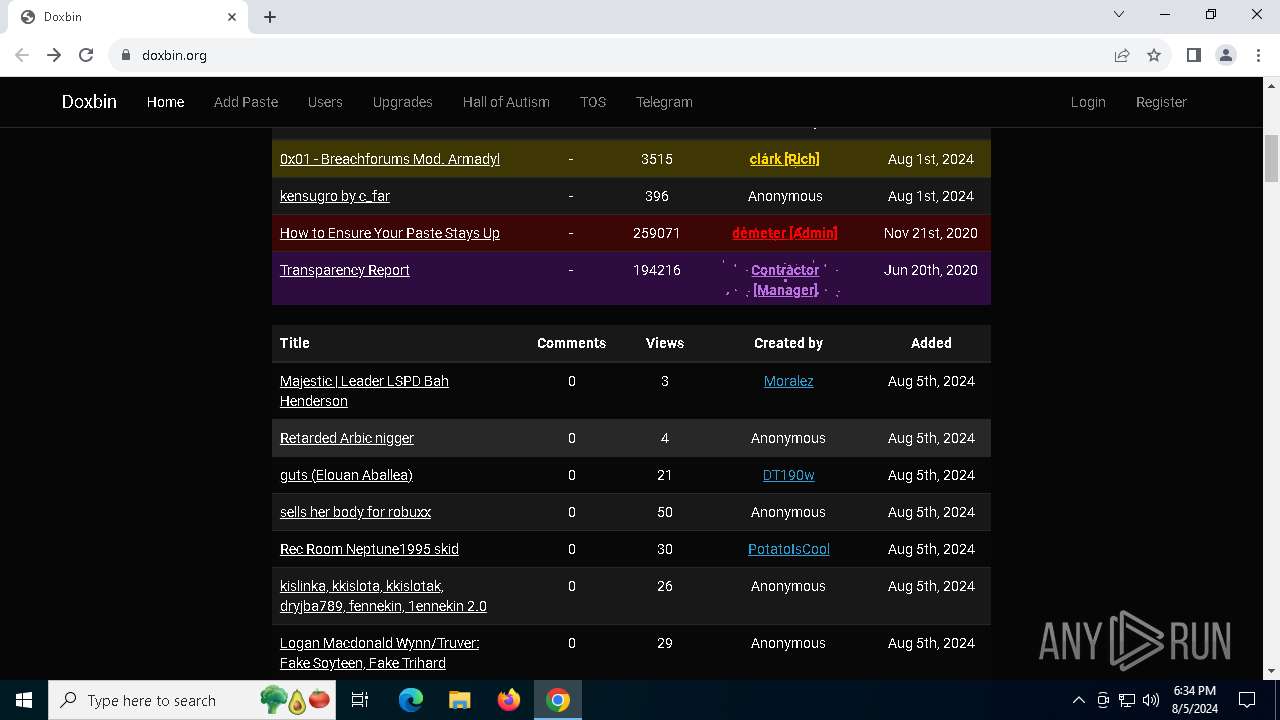Show hidden tray icons chevron
The width and height of the screenshot is (1280, 720).
tap(1078, 700)
